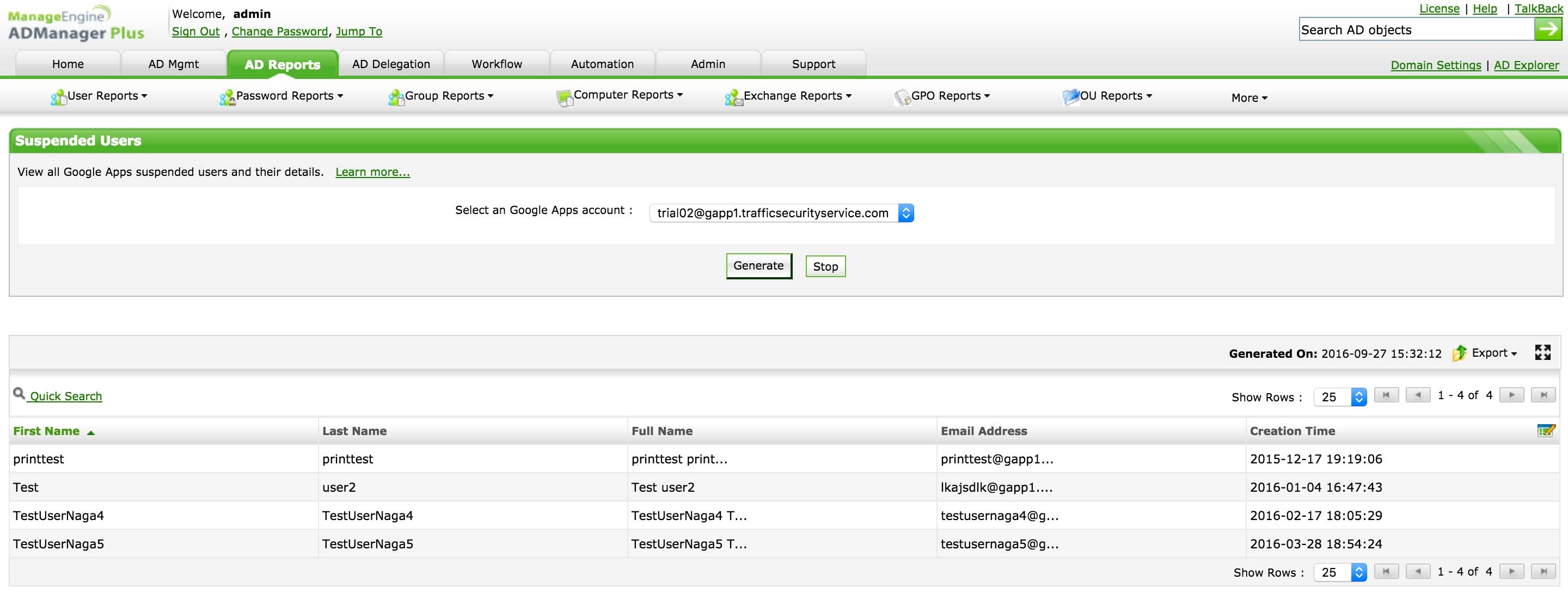The height and width of the screenshot is (599, 1568).
Task: Open the column chooser icon in table header
Action: tap(1546, 431)
